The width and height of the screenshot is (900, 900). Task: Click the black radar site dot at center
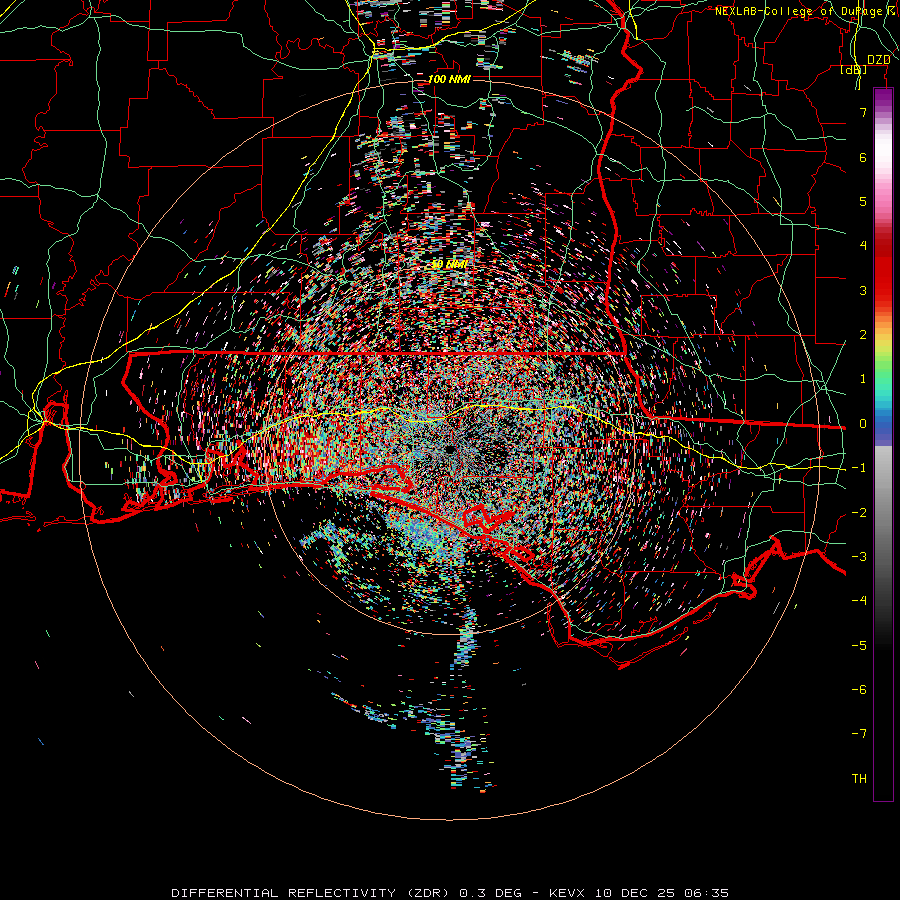coord(449,449)
